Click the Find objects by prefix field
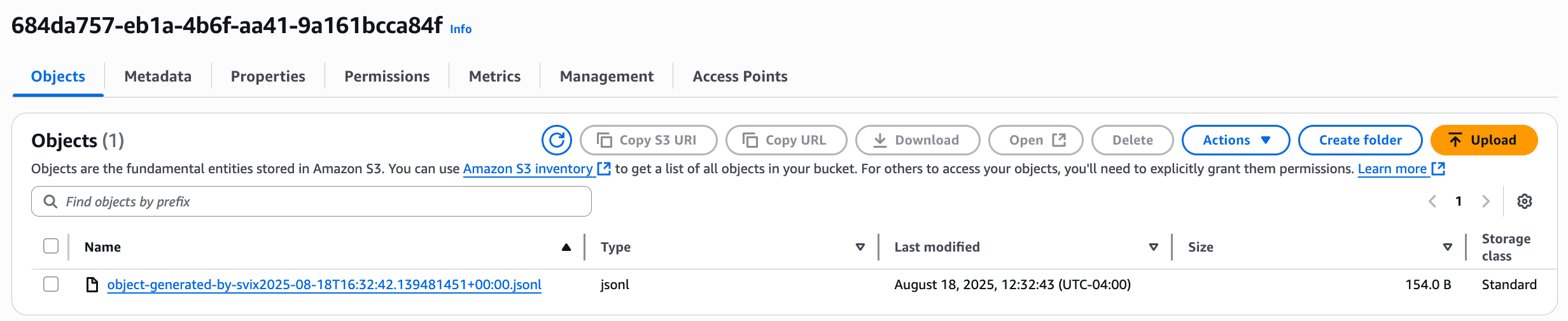This screenshot has width=1568, height=321. [312, 202]
